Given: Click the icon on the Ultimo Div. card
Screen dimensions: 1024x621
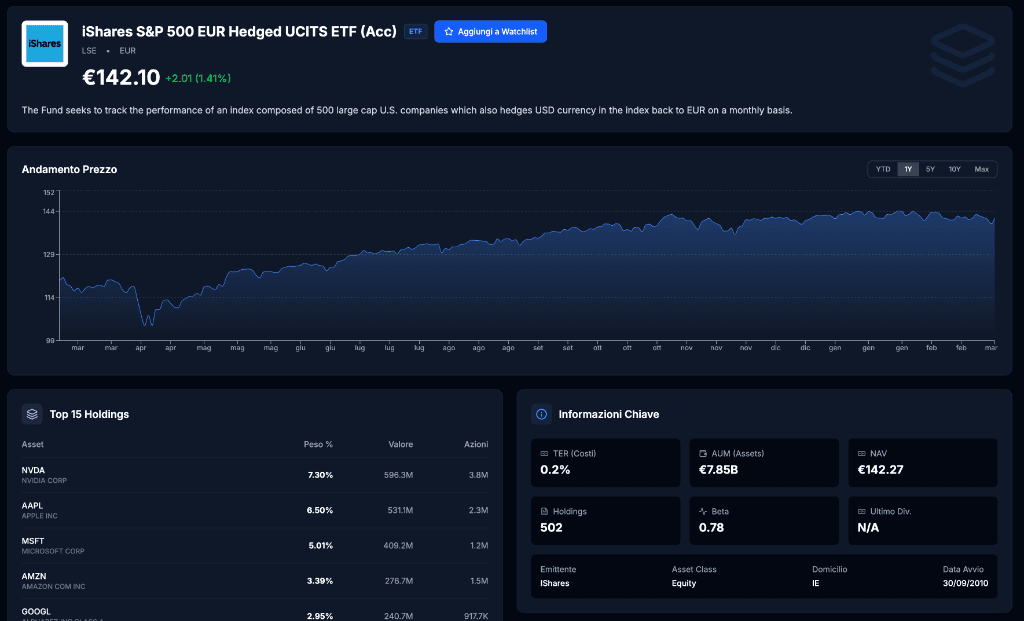Looking at the screenshot, I should pos(860,512).
